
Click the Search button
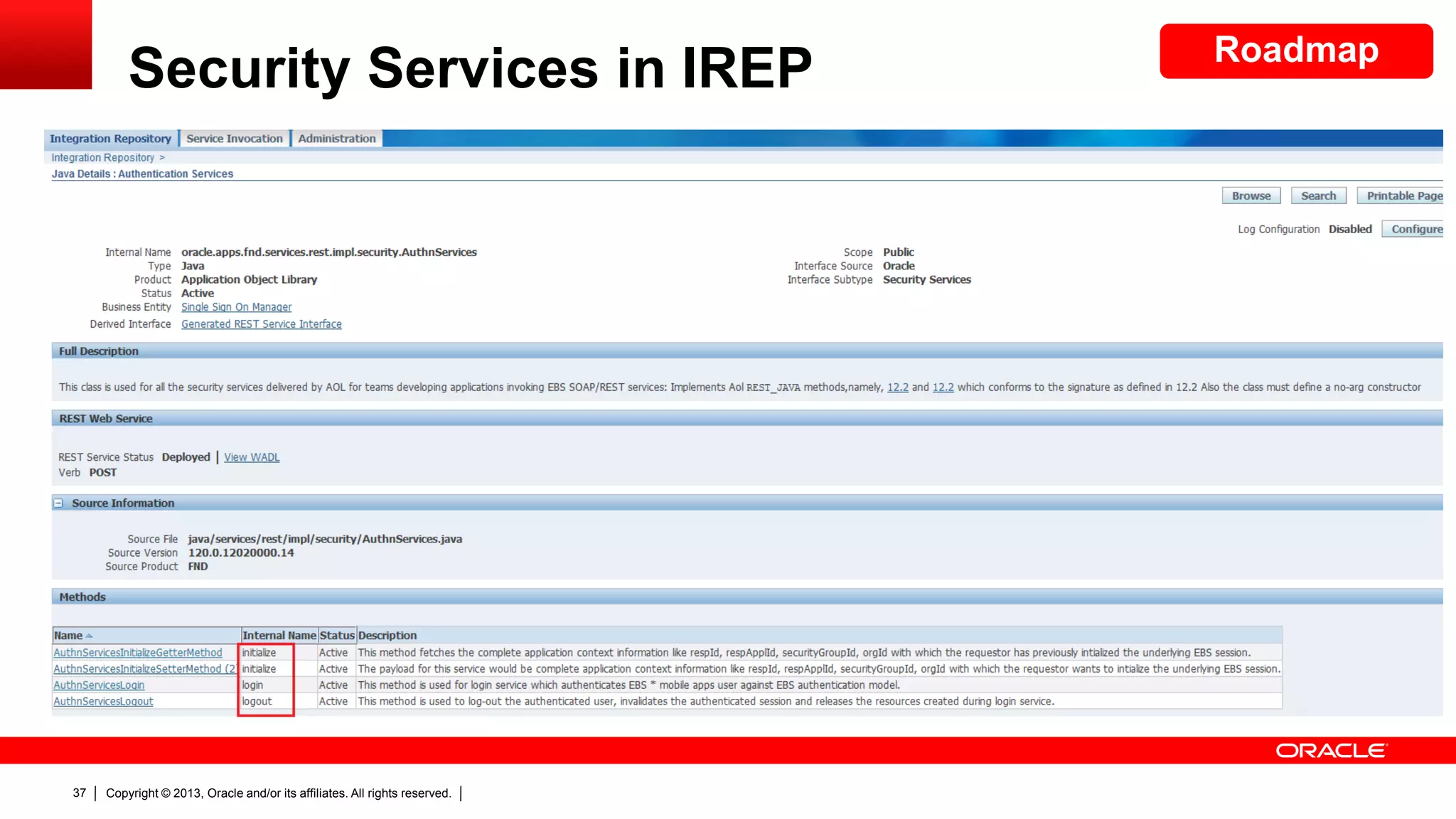(x=1319, y=196)
